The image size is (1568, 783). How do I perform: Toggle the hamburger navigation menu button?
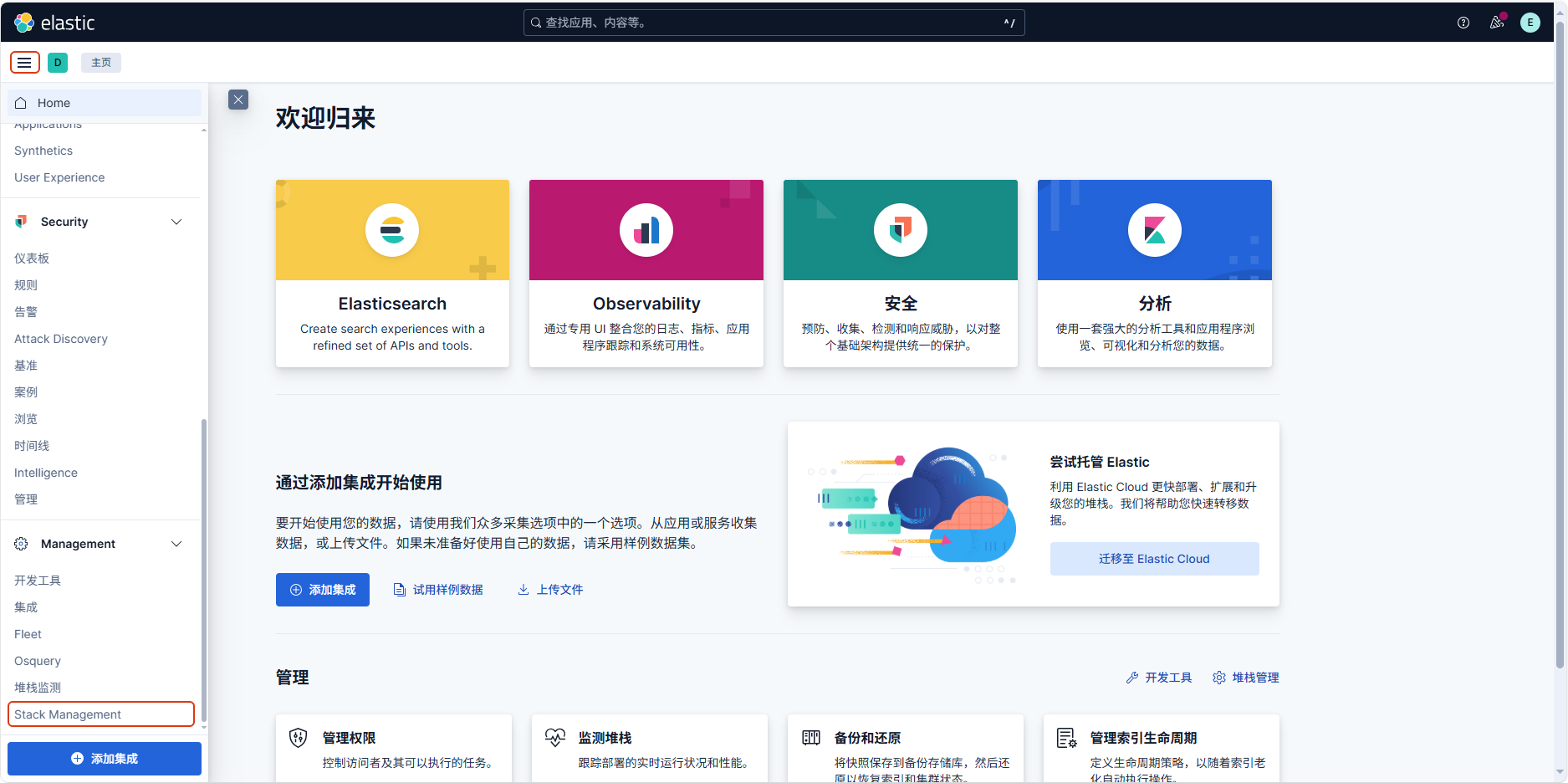click(24, 63)
